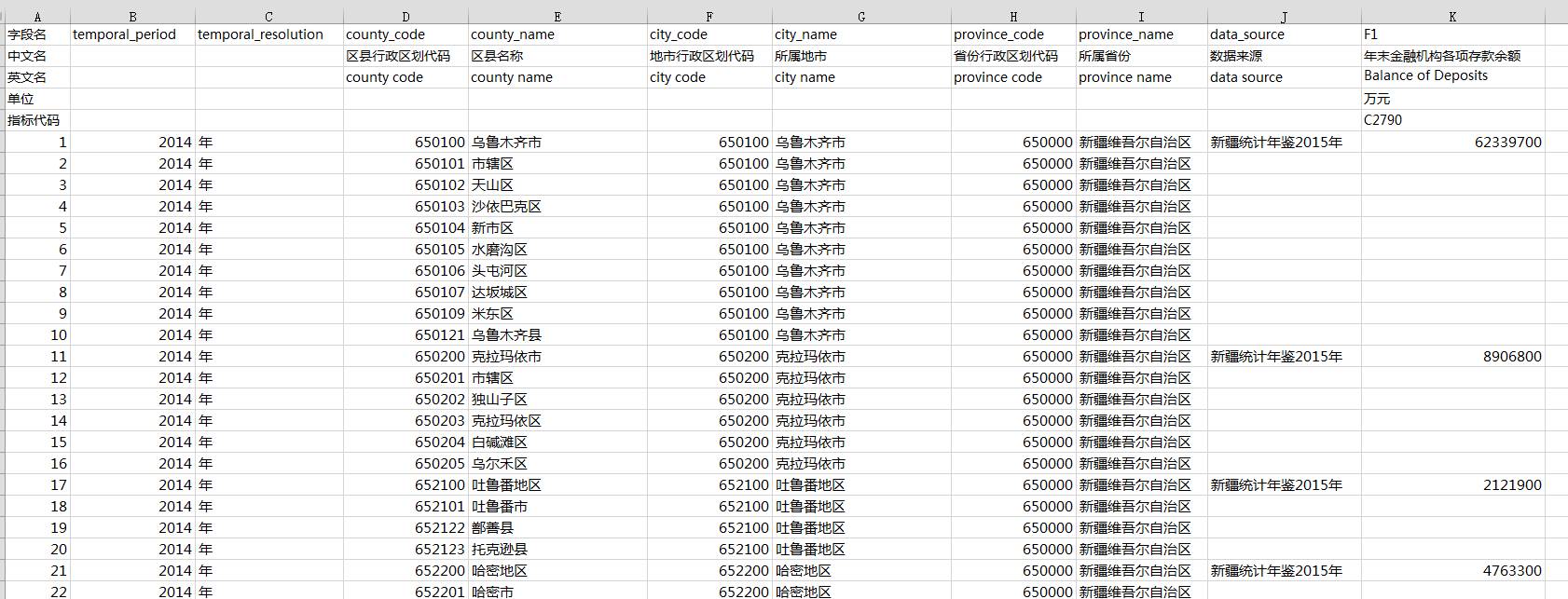The height and width of the screenshot is (599, 1568).
Task: Select county name 达坂城区
Action: (557, 293)
